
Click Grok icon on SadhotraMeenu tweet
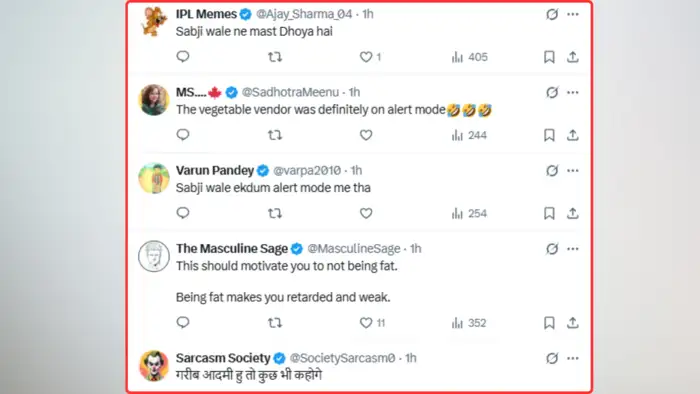click(x=552, y=92)
